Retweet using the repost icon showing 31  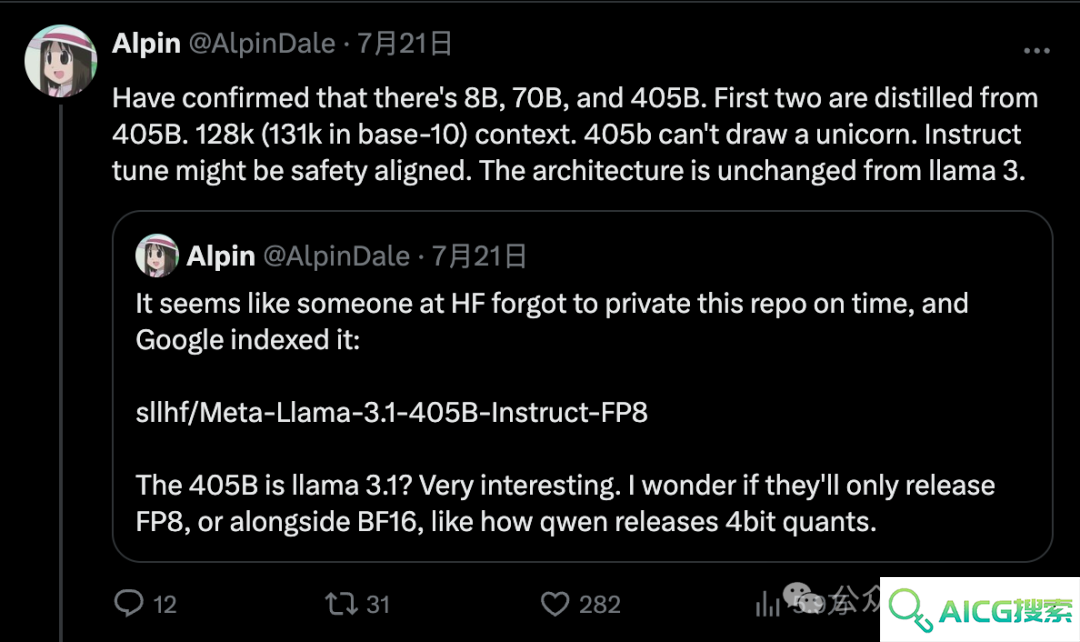pyautogui.click(x=342, y=604)
